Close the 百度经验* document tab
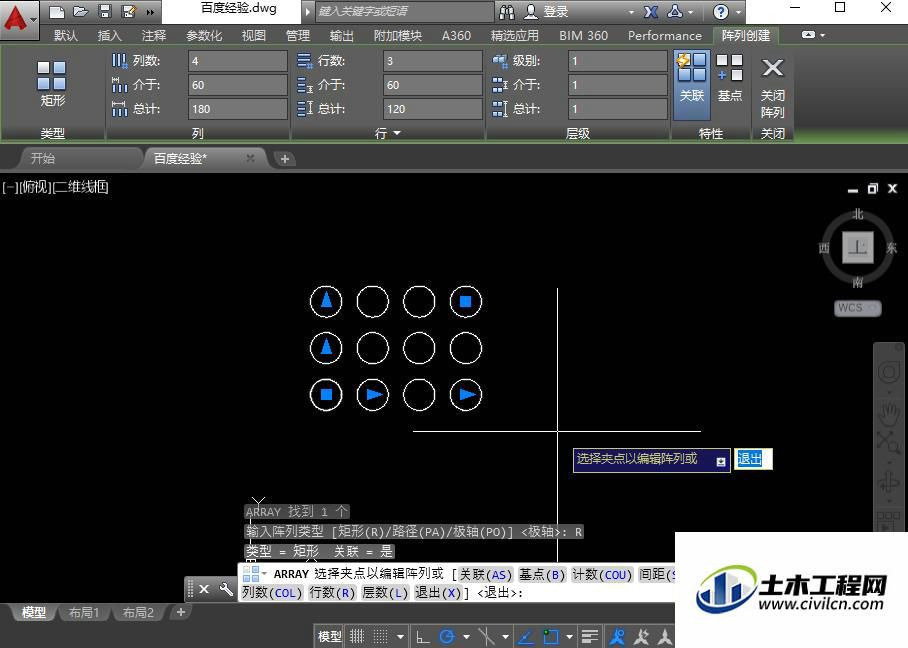Viewport: 908px width, 648px height. [250, 158]
